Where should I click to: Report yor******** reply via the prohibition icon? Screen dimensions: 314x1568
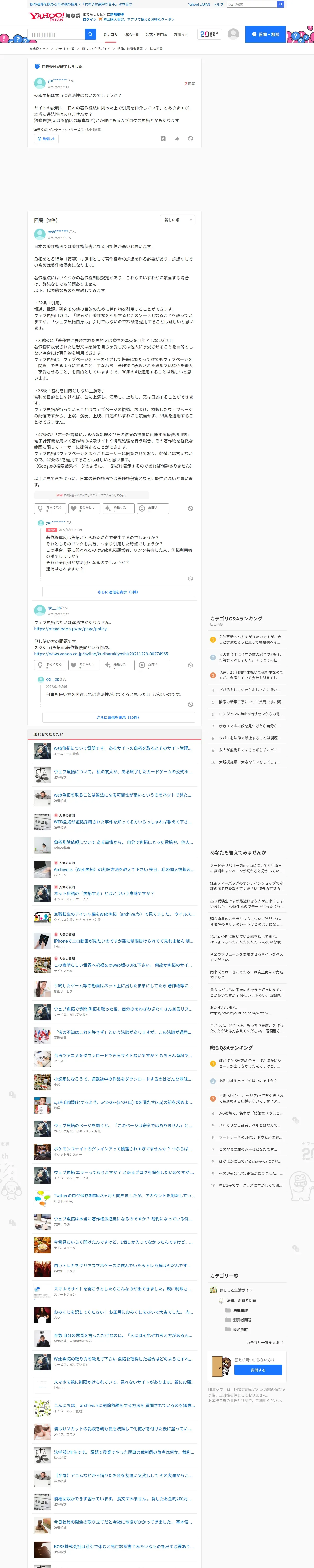point(190,579)
